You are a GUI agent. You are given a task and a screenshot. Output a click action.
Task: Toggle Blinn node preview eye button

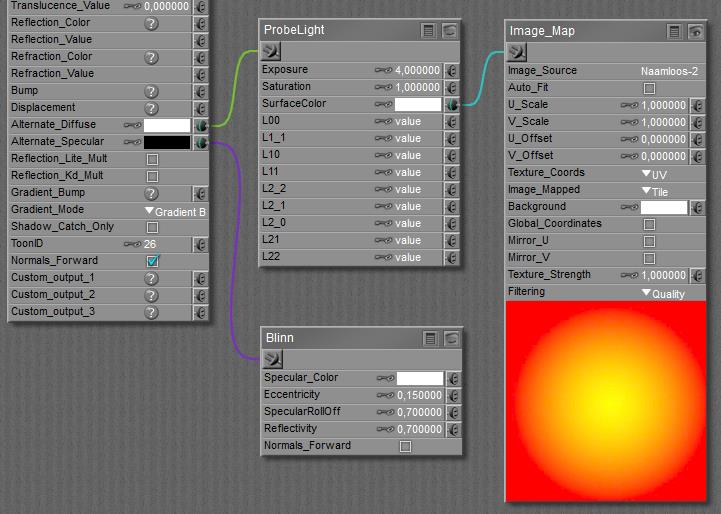point(451,339)
